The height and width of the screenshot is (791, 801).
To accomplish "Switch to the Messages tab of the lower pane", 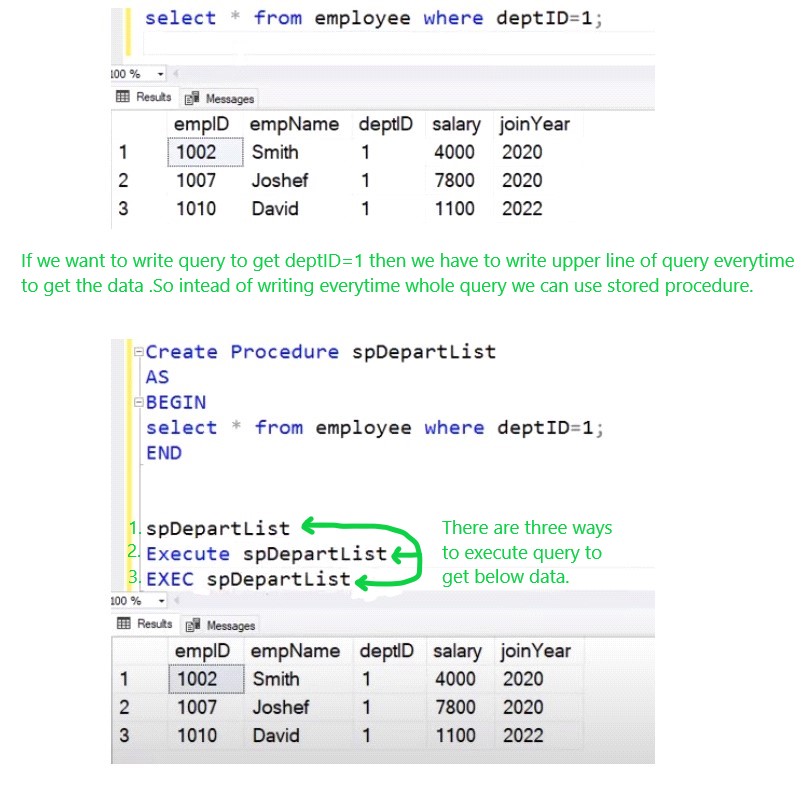I will pos(221,625).
